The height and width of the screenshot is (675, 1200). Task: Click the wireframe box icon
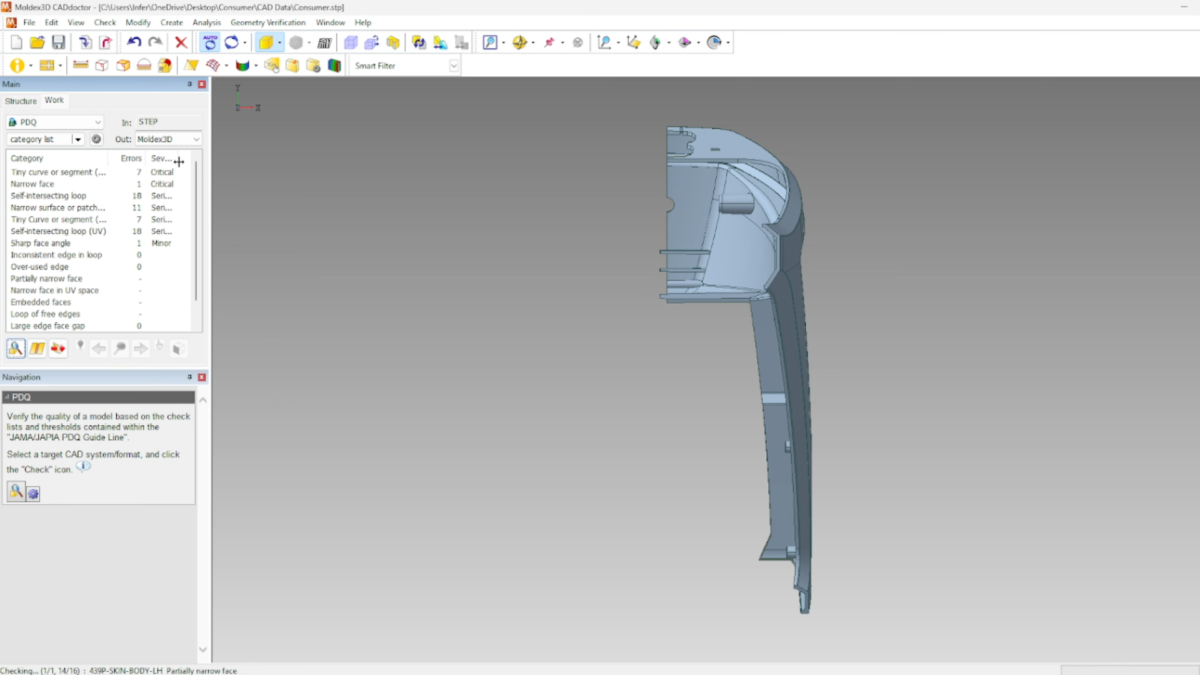click(x=102, y=65)
